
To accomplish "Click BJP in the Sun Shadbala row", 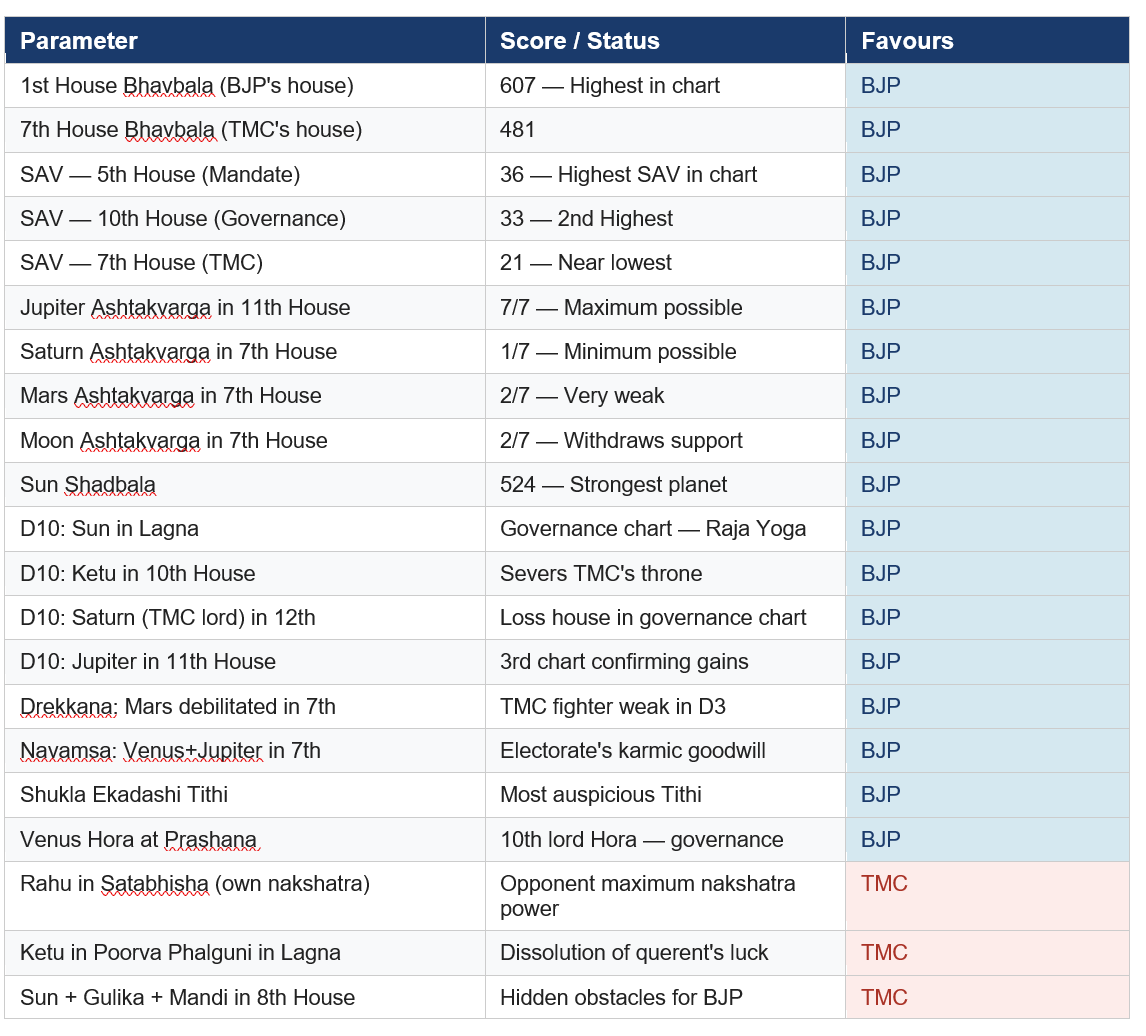I will [x=881, y=485].
